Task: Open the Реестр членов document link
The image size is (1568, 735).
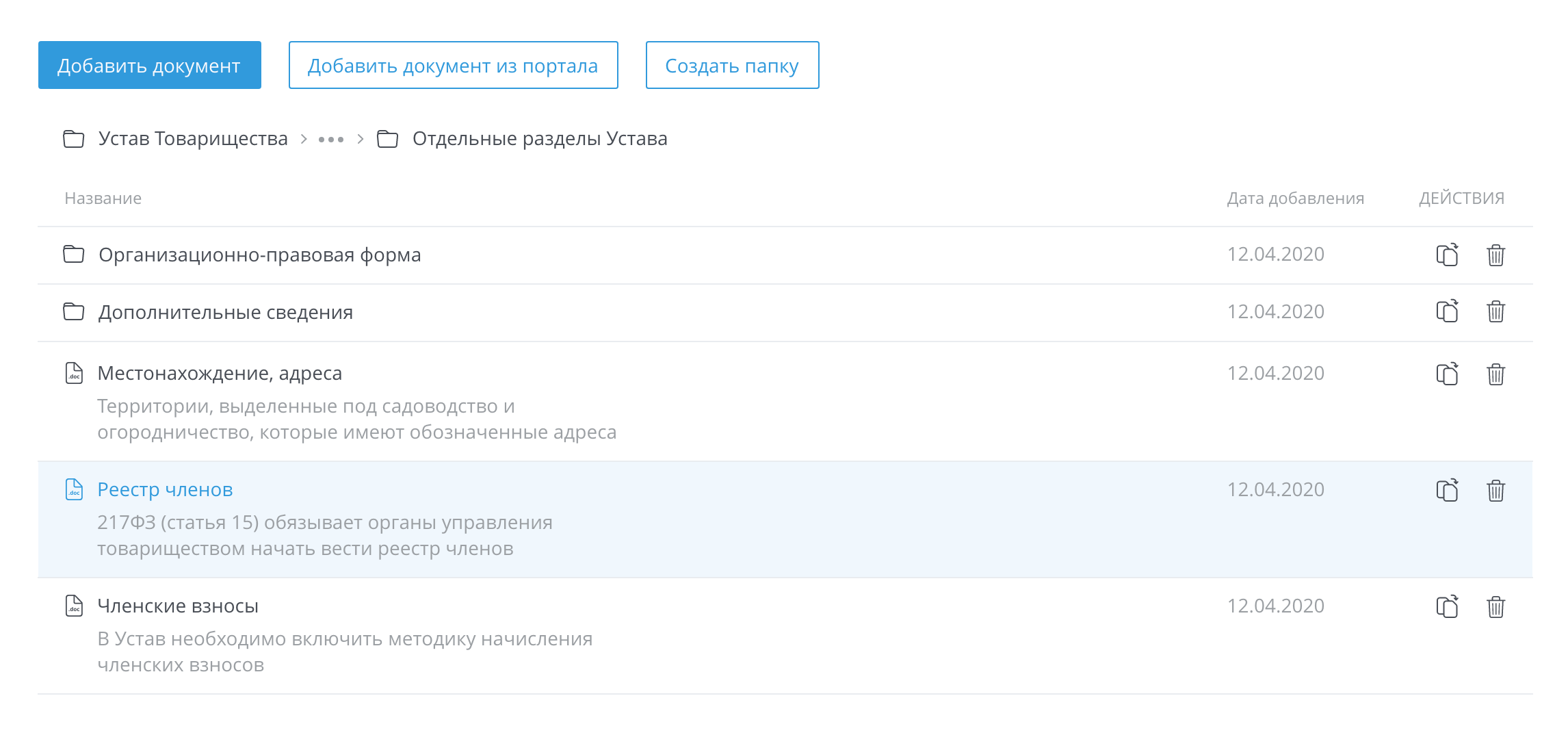Action: [x=165, y=490]
